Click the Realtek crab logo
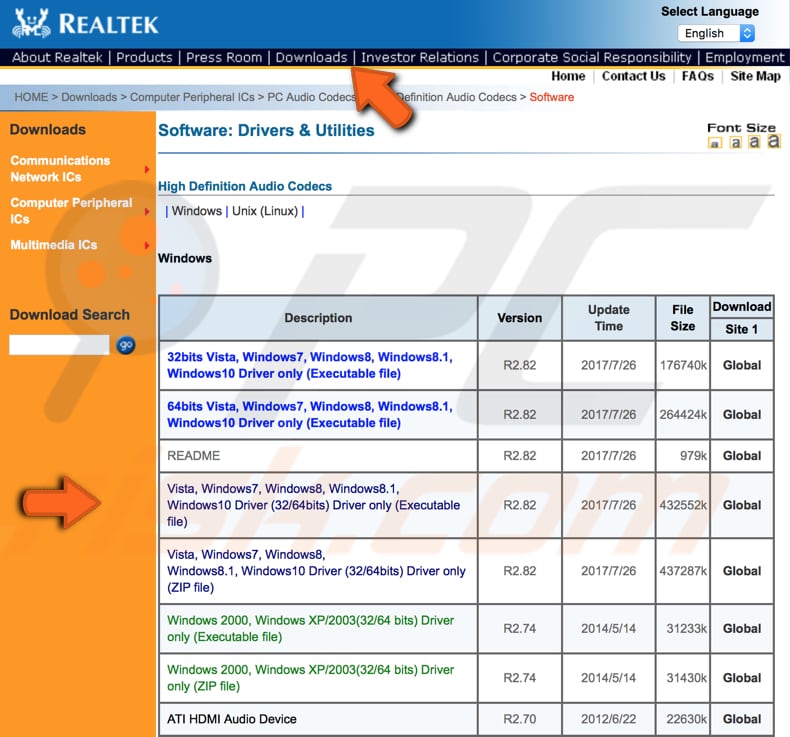Image resolution: width=790 pixels, height=737 pixels. pyautogui.click(x=31, y=23)
